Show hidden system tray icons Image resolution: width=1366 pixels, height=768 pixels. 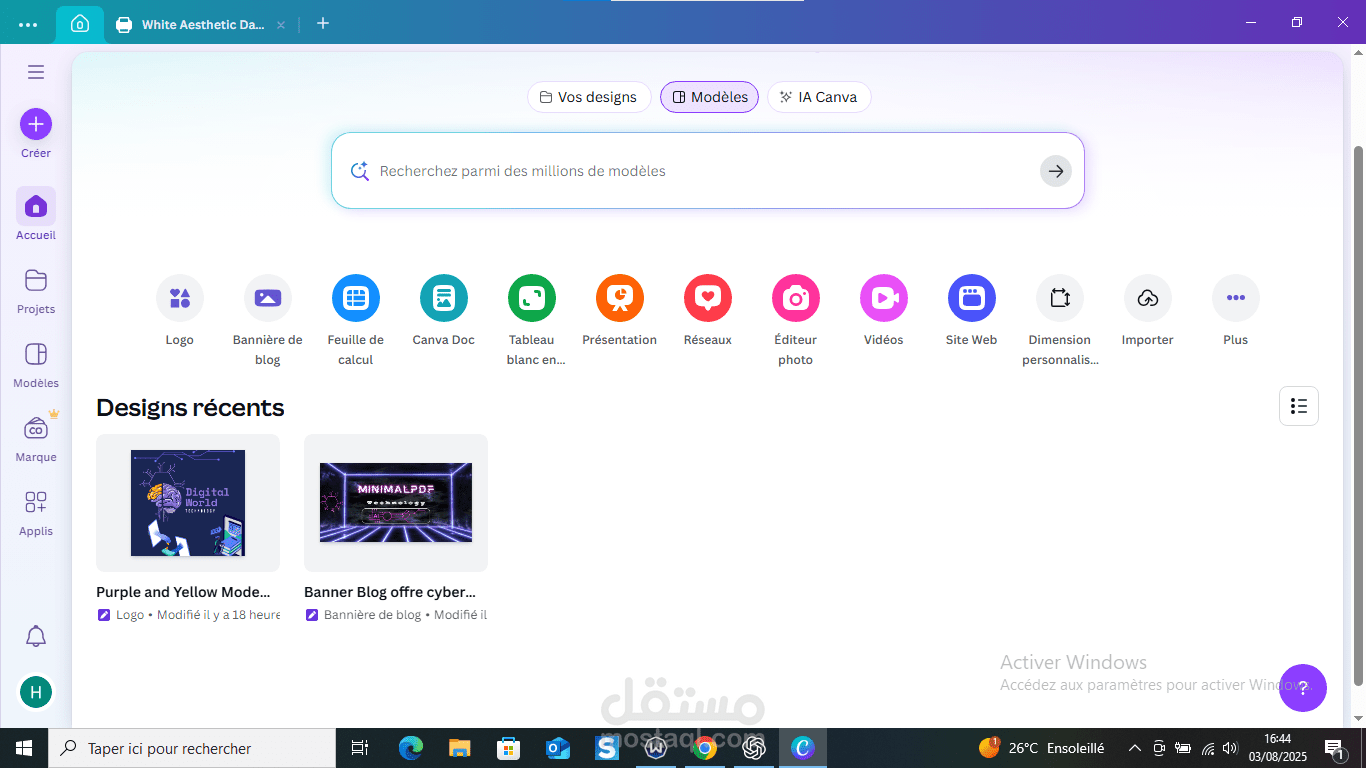[x=1135, y=748]
